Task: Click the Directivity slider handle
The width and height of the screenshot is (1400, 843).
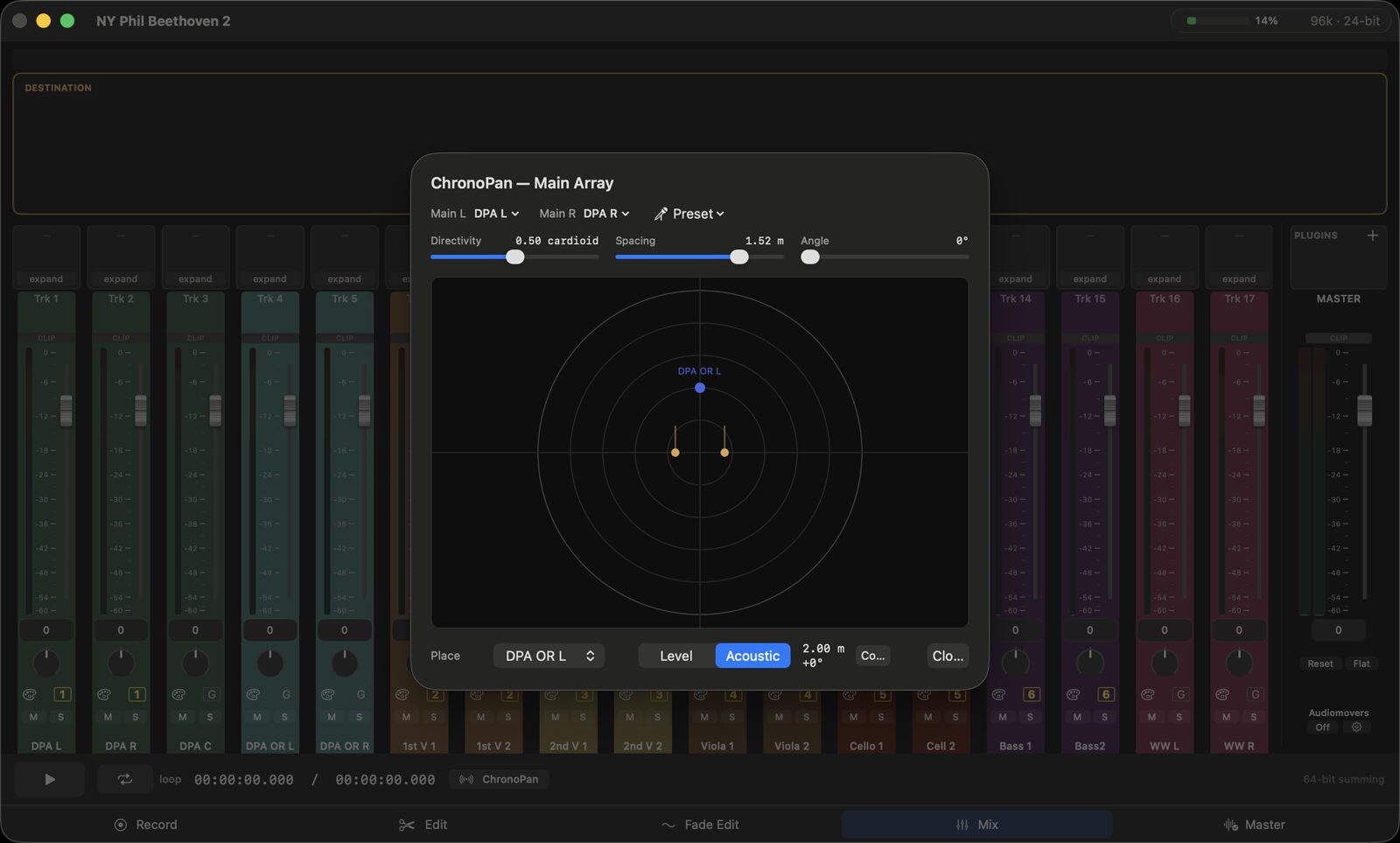Action: tap(515, 256)
